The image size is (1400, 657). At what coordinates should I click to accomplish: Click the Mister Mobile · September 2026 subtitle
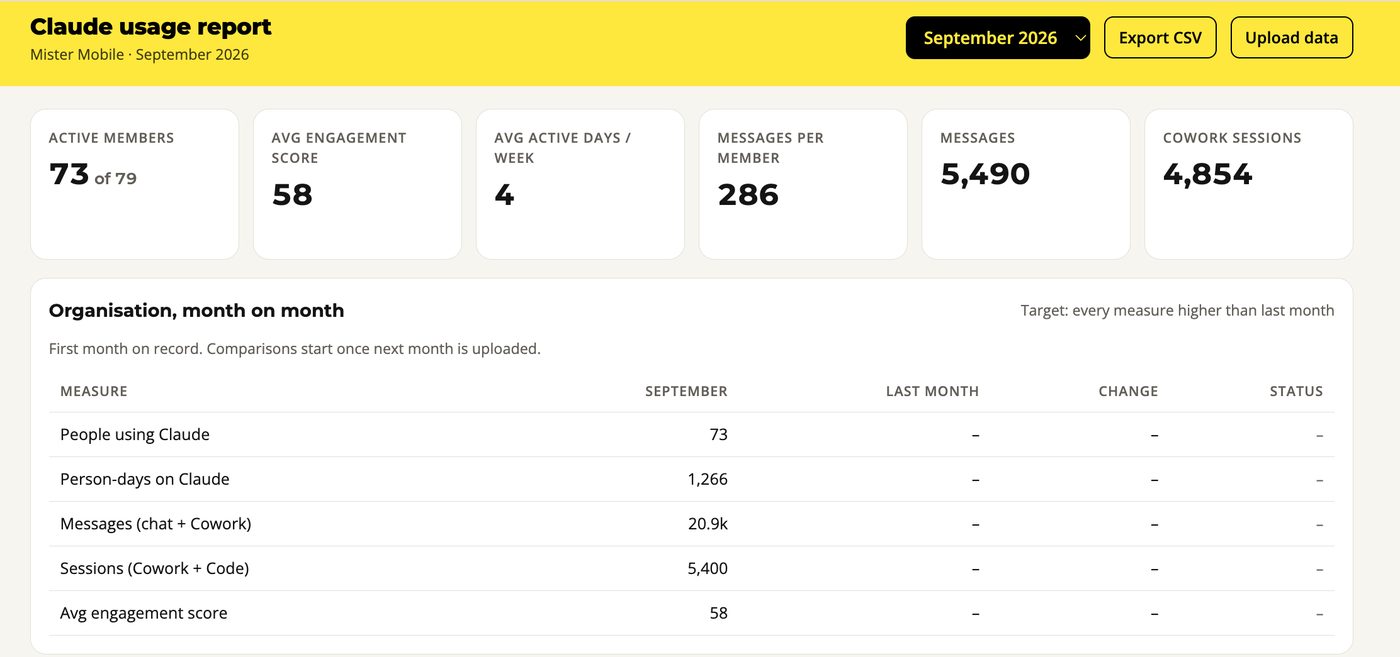click(140, 55)
